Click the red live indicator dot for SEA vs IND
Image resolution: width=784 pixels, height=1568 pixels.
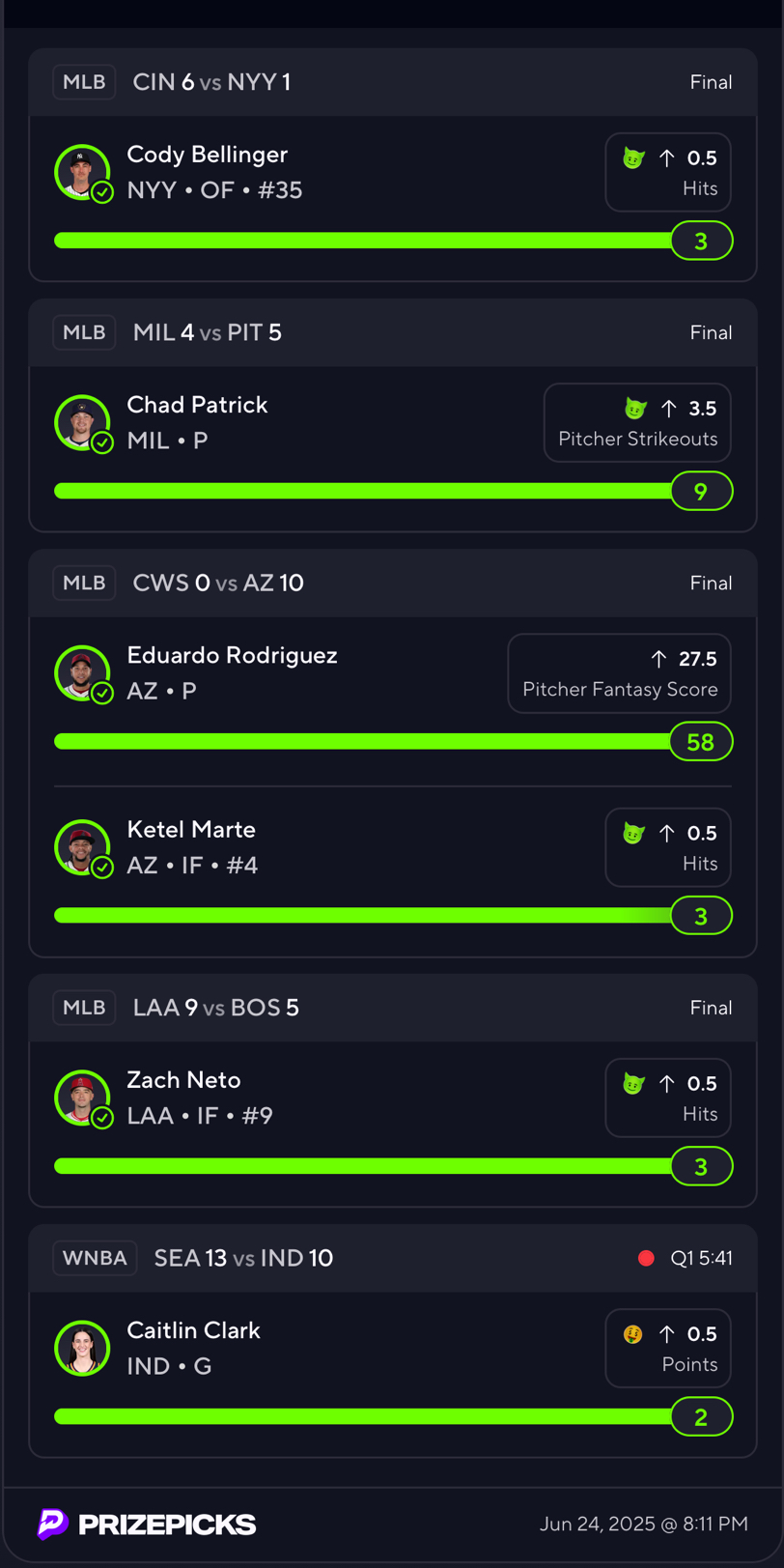[x=647, y=1258]
